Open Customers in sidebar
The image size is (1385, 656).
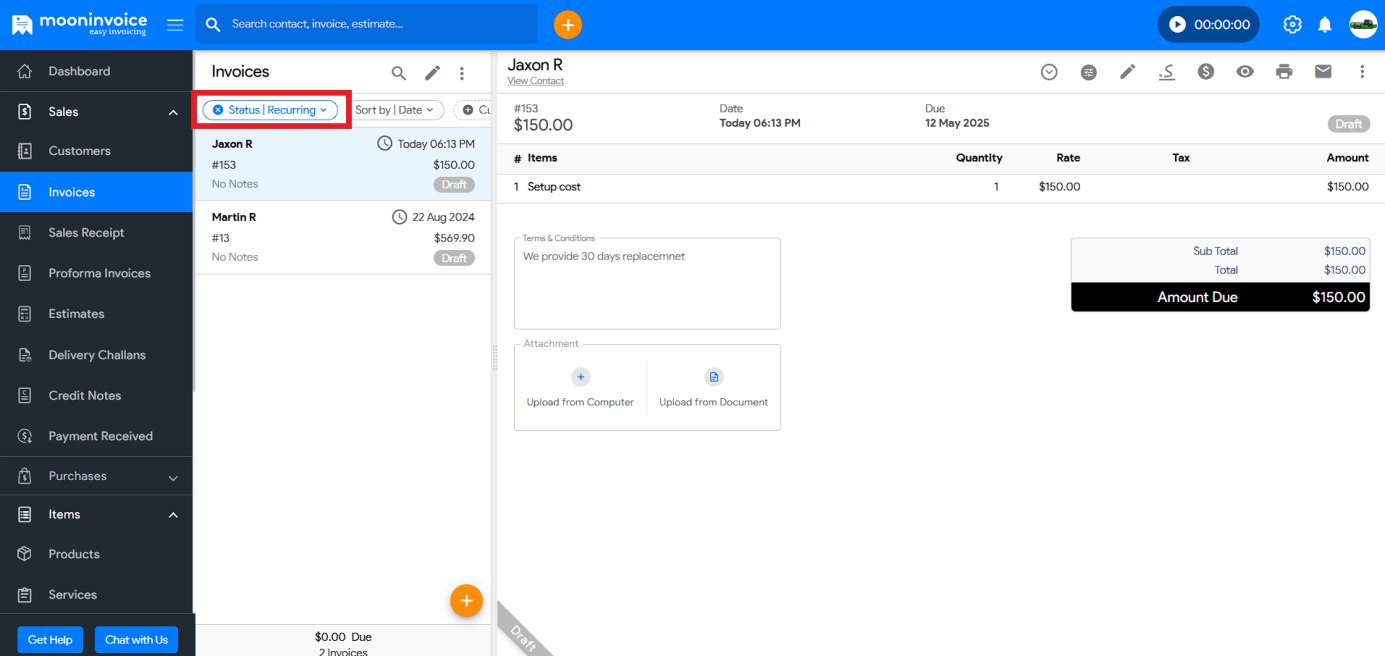[x=96, y=151]
